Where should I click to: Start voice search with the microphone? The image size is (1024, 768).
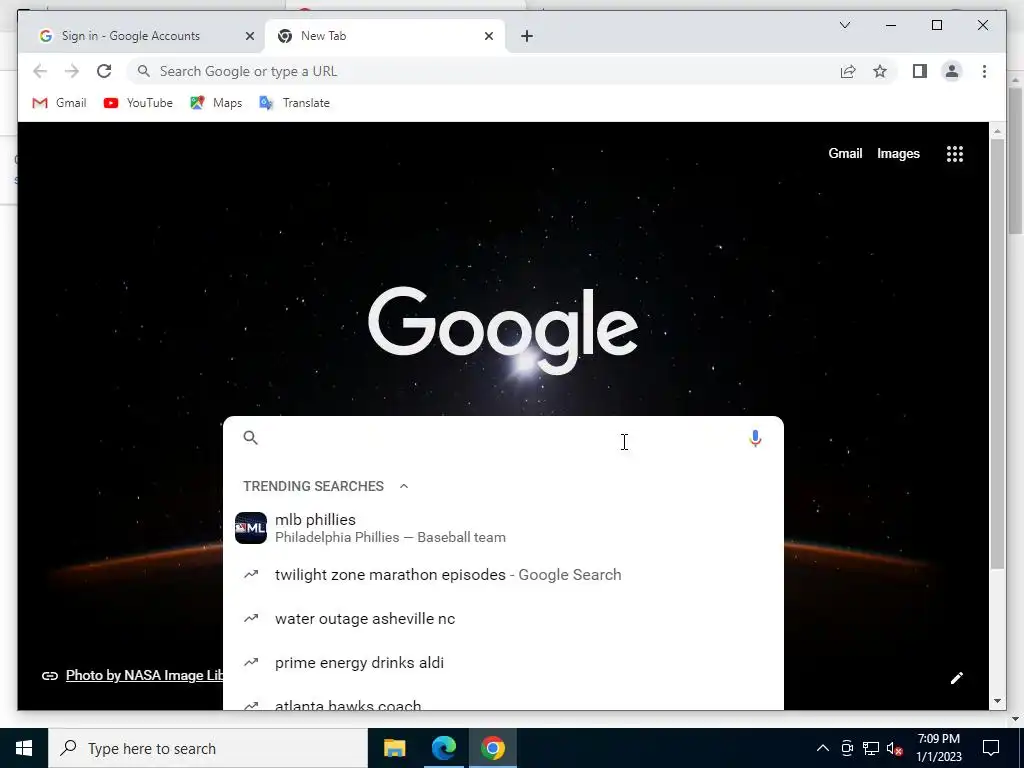[x=755, y=438]
